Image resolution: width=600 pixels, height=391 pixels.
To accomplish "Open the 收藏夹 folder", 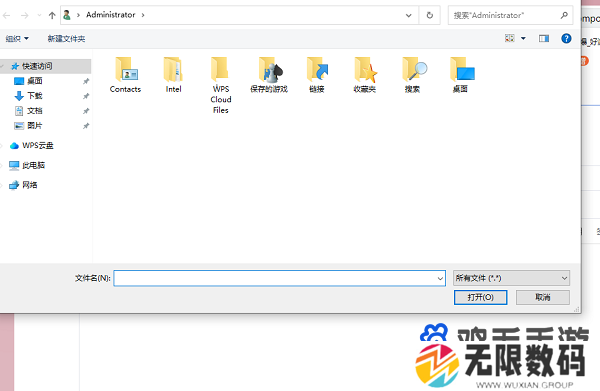I will pos(365,75).
